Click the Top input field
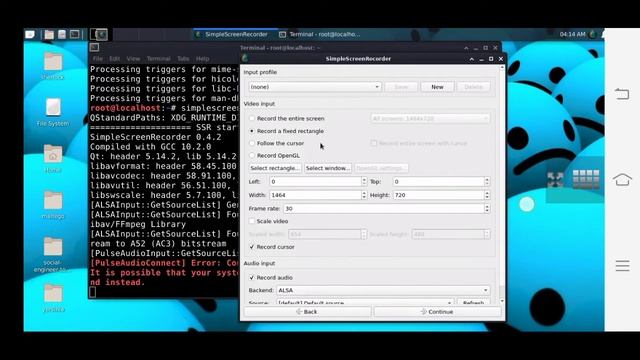This screenshot has height=360, width=640. pyautogui.click(x=438, y=182)
